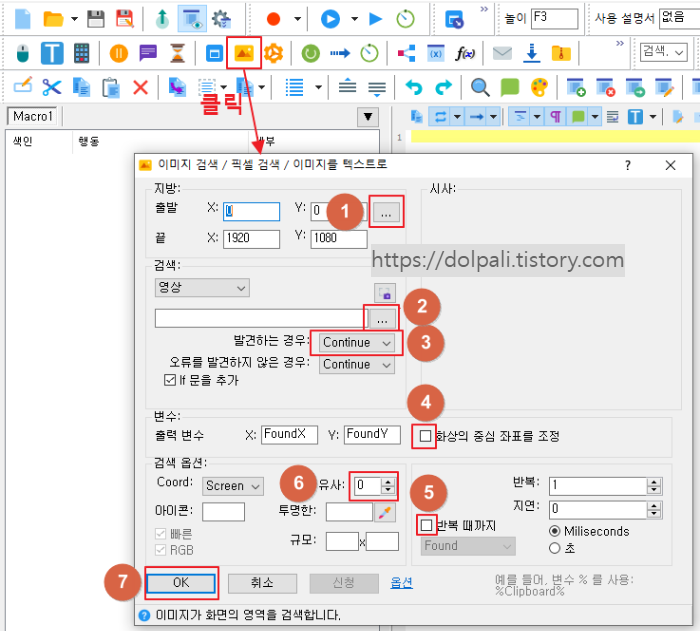This screenshot has width=700, height=631.
Task: Click the orange gear run icon
Action: click(273, 53)
